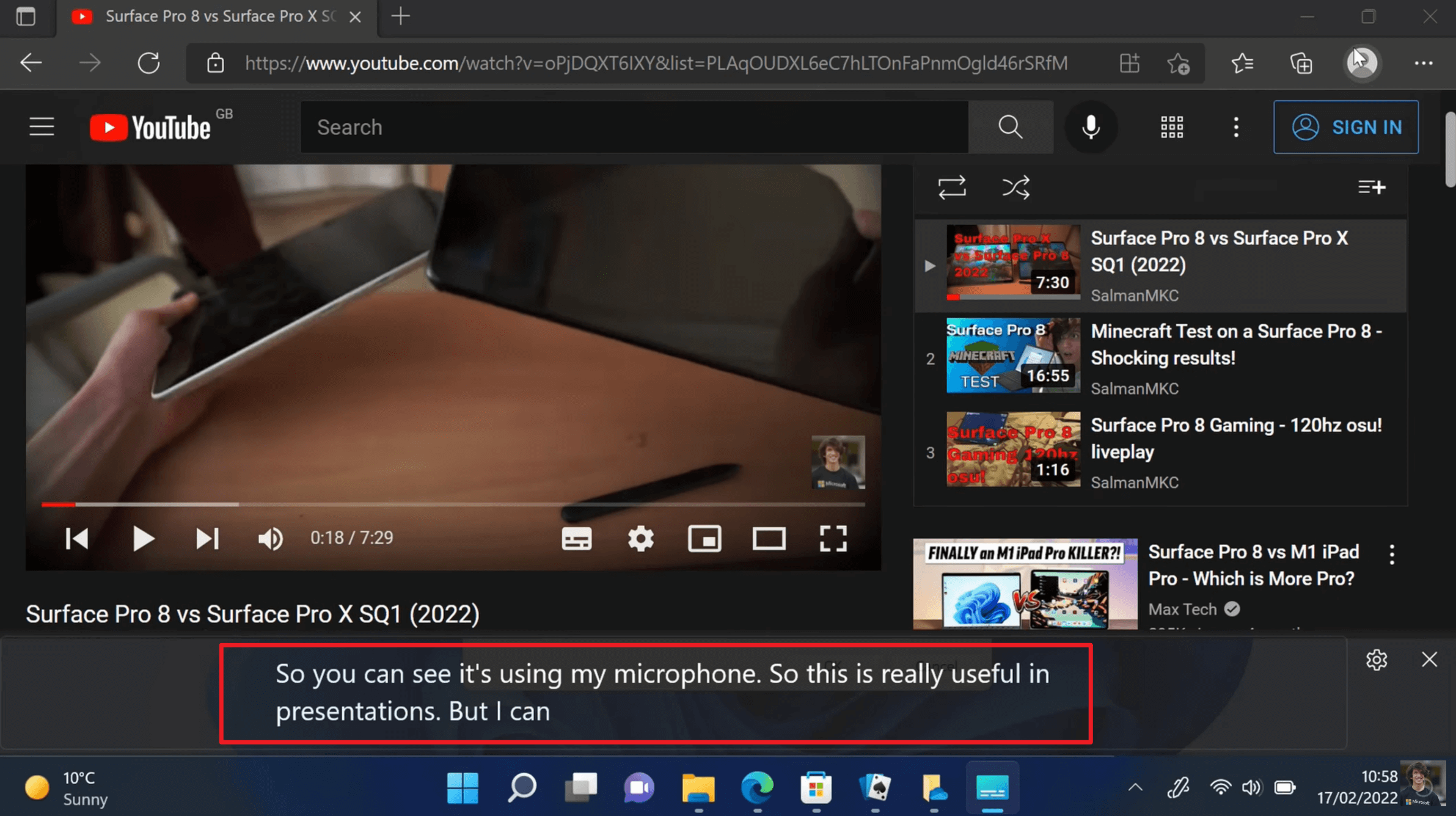Open Minecraft Test on a Surface Pro 8 video
Image resolution: width=1456 pixels, height=816 pixels.
coord(1235,344)
